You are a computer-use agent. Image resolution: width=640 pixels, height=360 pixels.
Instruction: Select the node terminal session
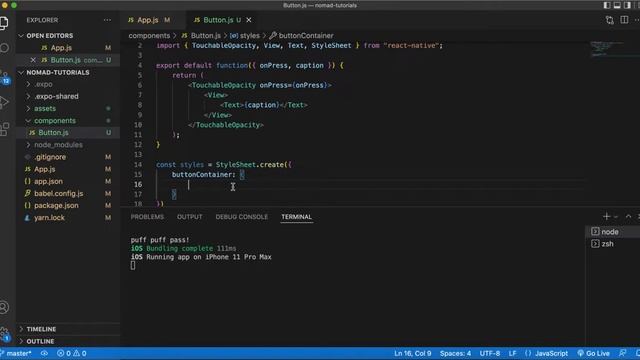click(x=613, y=232)
